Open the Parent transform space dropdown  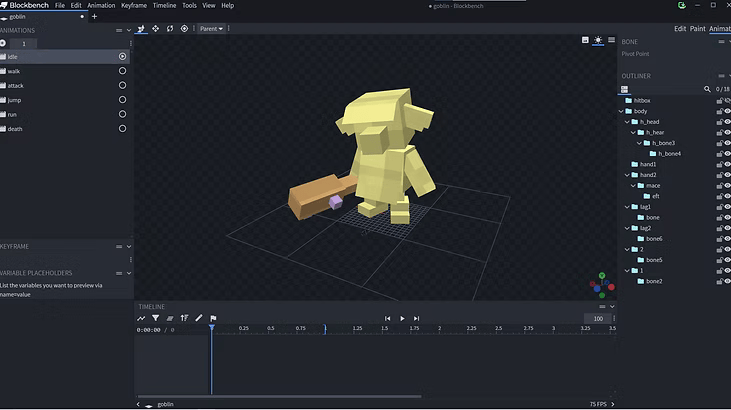point(211,29)
